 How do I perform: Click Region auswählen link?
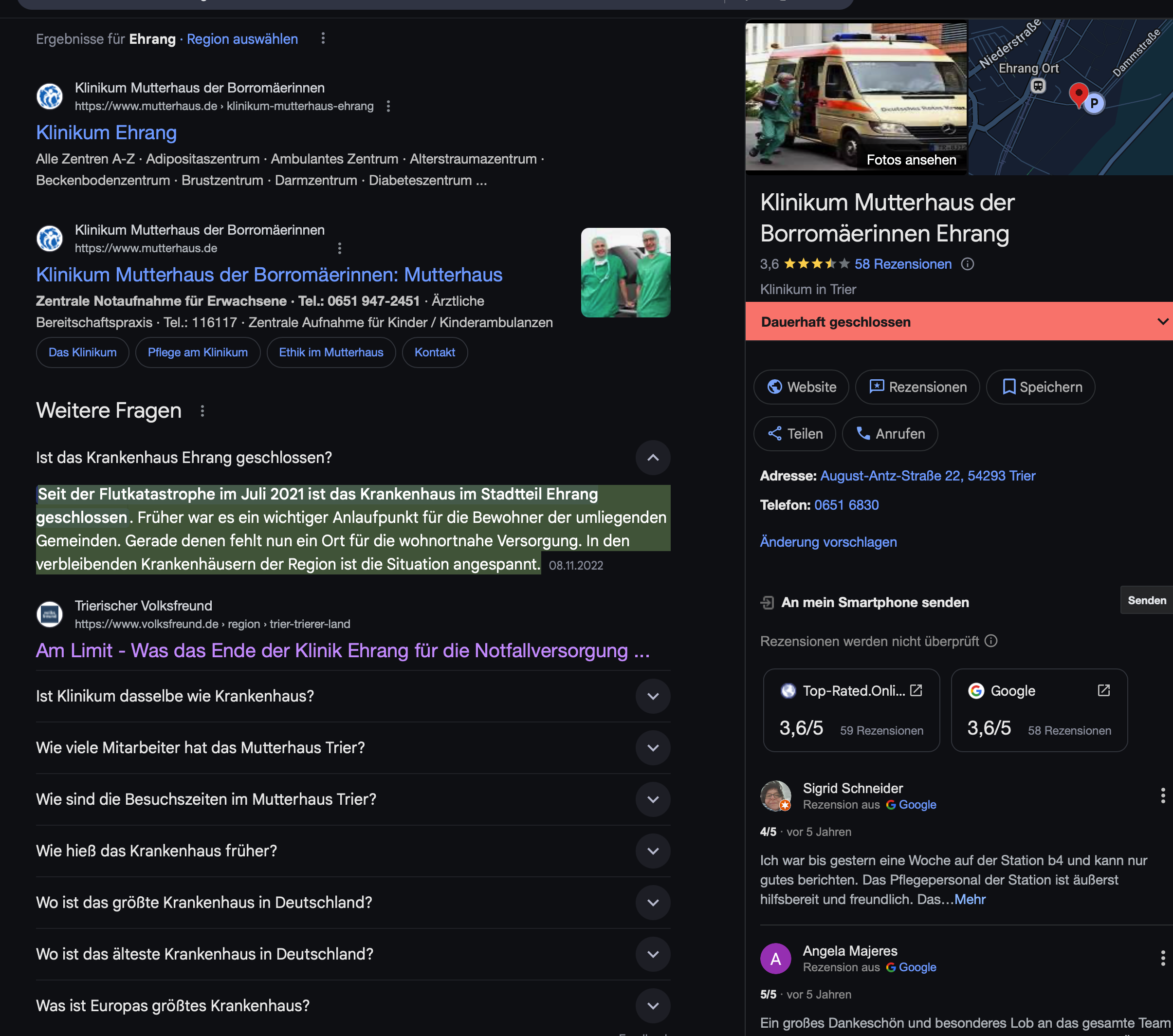[x=242, y=39]
